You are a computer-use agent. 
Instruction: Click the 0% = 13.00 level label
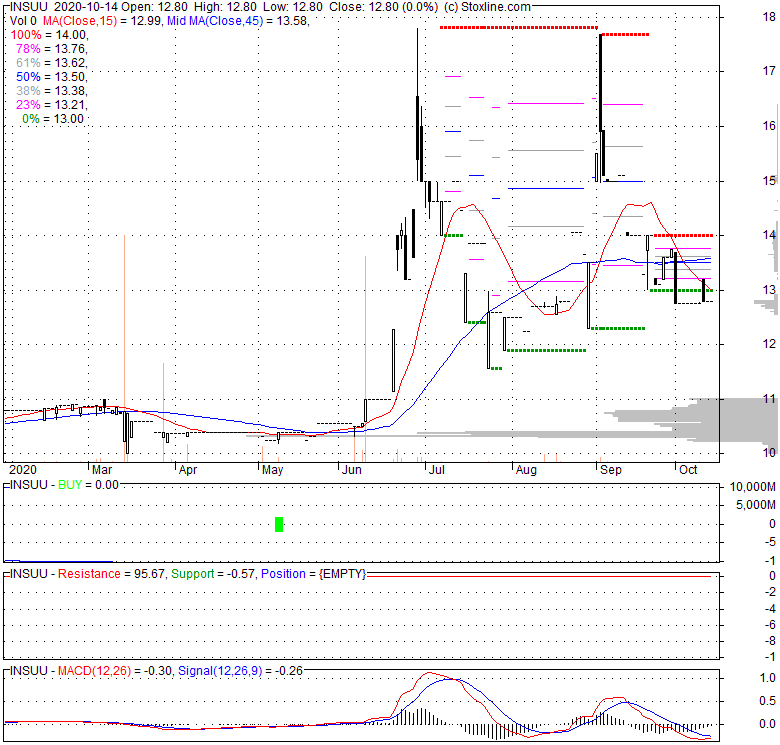(x=53, y=119)
